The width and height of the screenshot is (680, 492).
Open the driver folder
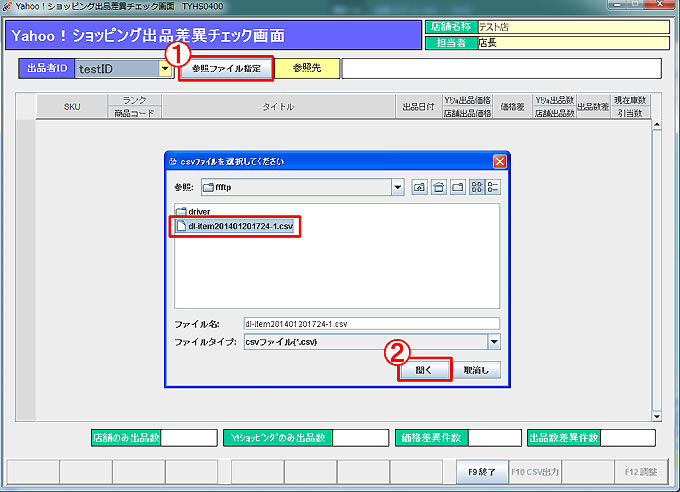[193, 212]
